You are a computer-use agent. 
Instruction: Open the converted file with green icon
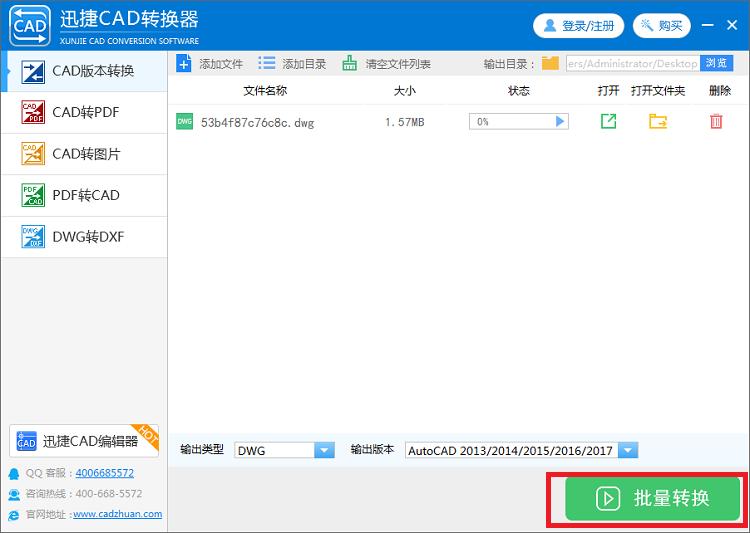[608, 122]
